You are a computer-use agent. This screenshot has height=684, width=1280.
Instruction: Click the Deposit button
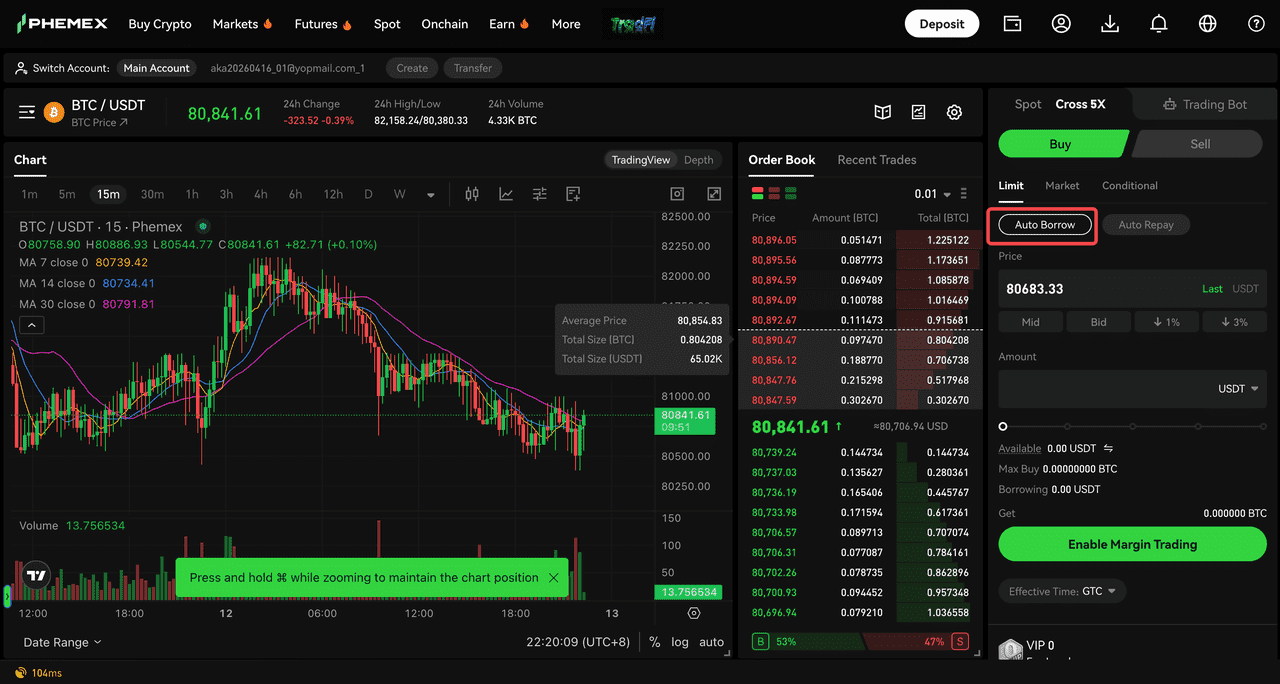click(942, 24)
